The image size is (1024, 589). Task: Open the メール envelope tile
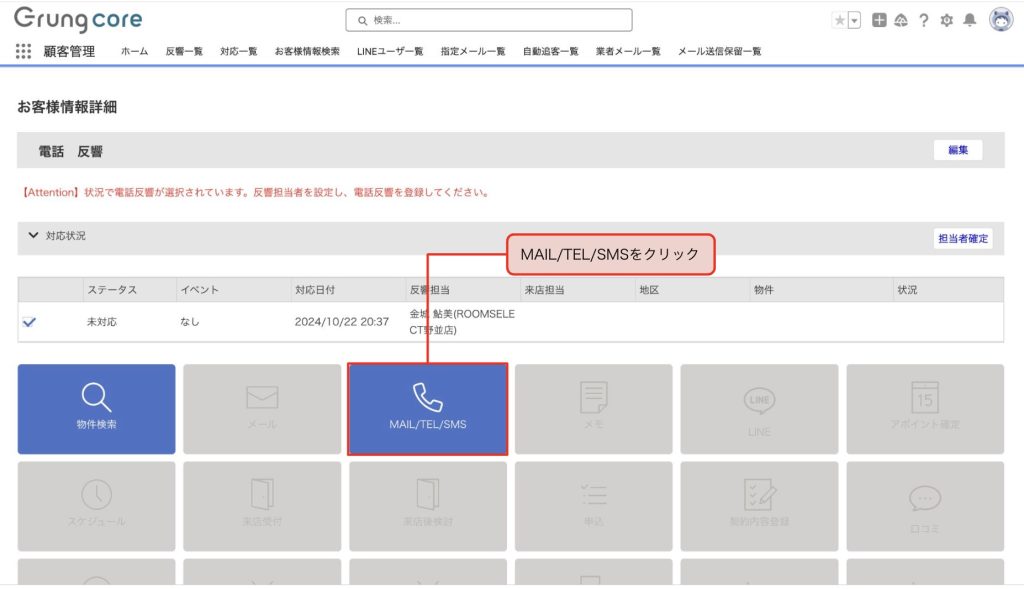[x=262, y=409]
